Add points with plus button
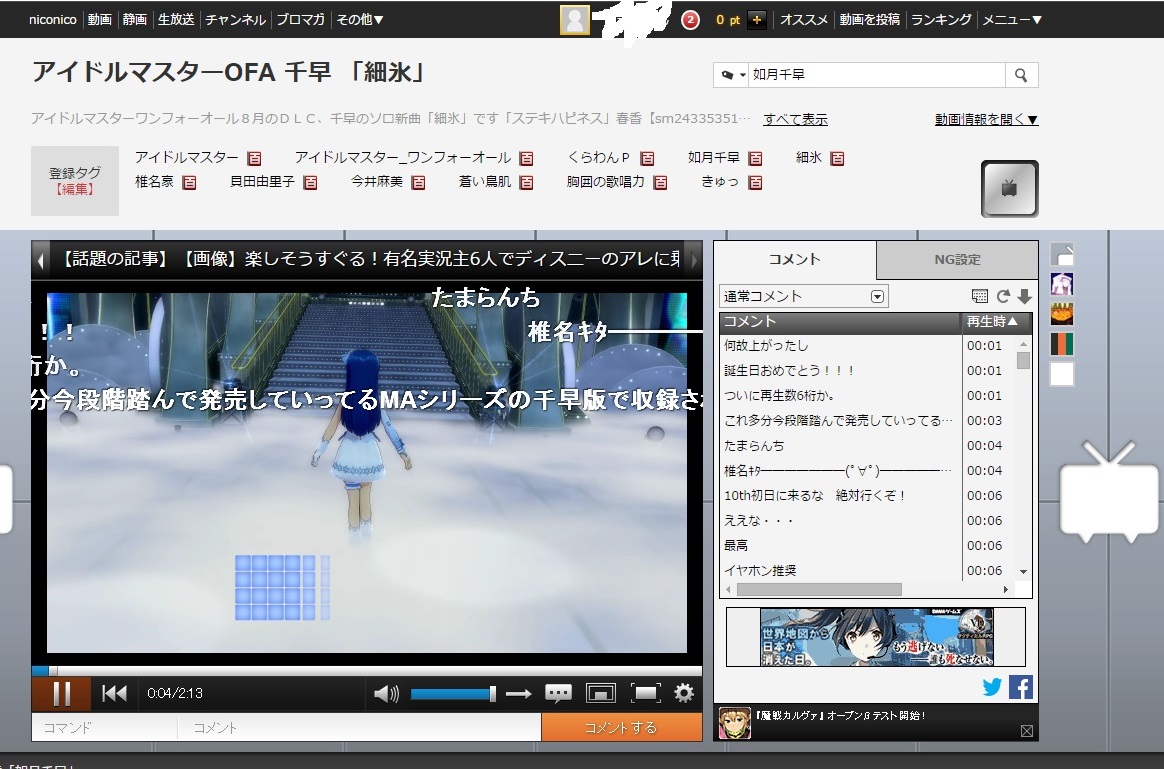 (x=756, y=20)
